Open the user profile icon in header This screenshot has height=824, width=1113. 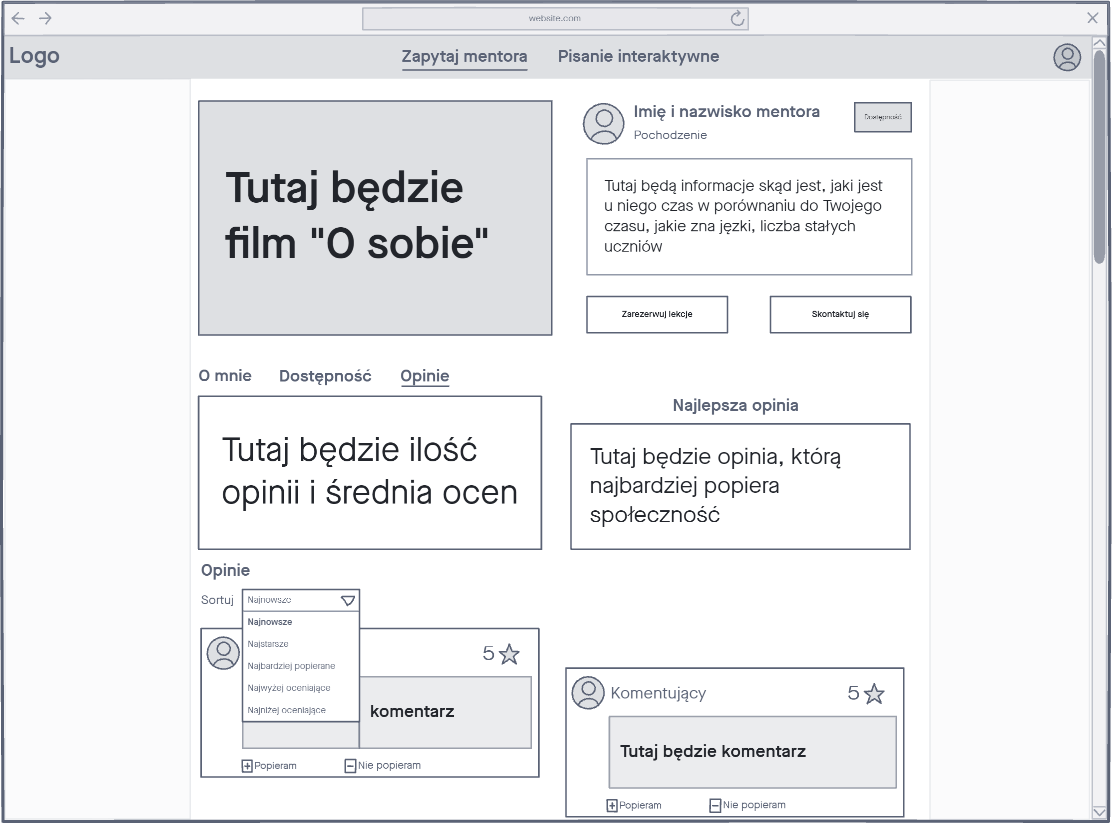pos(1067,57)
